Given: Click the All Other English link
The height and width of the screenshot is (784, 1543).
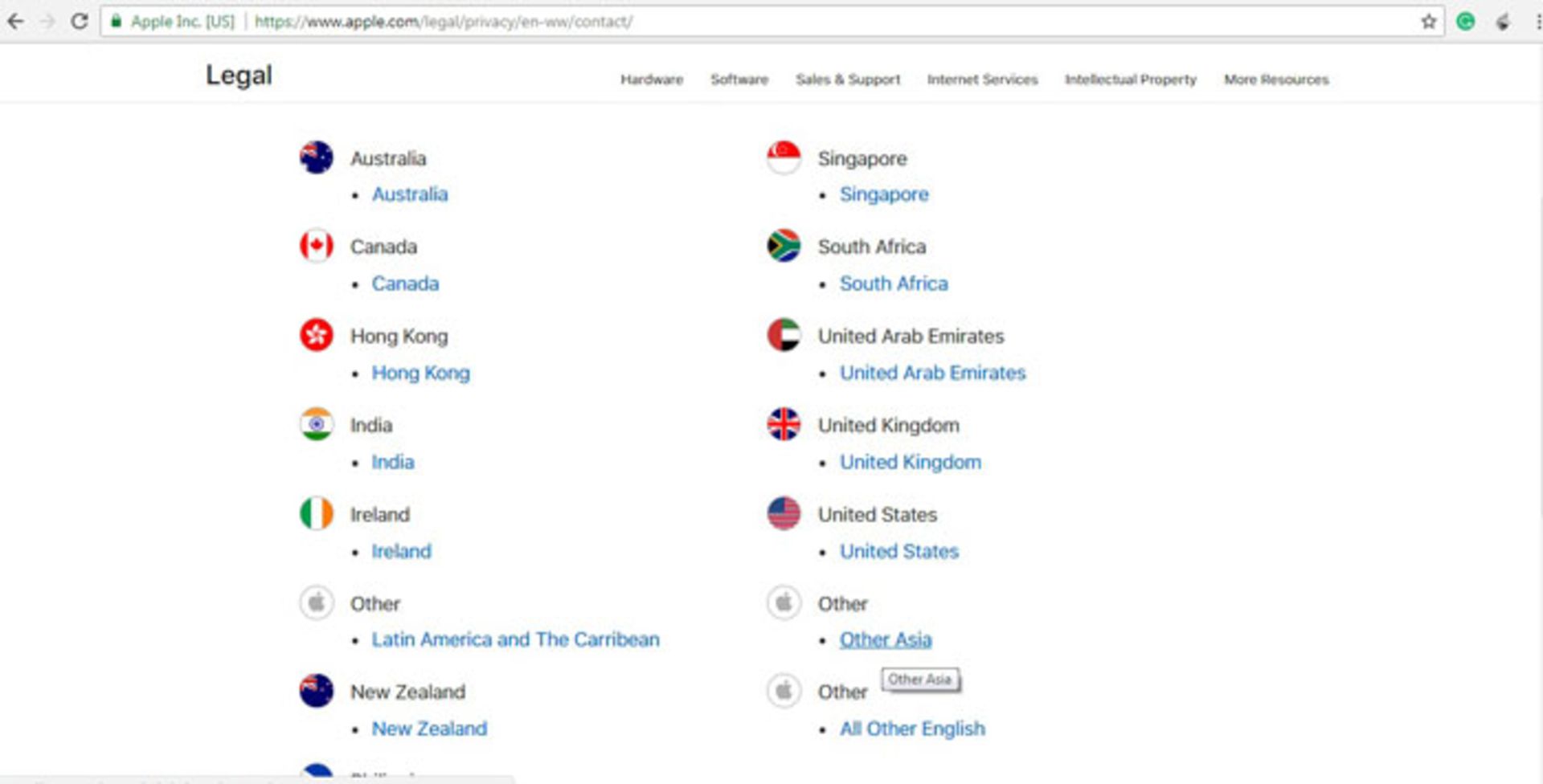Looking at the screenshot, I should coord(912,729).
